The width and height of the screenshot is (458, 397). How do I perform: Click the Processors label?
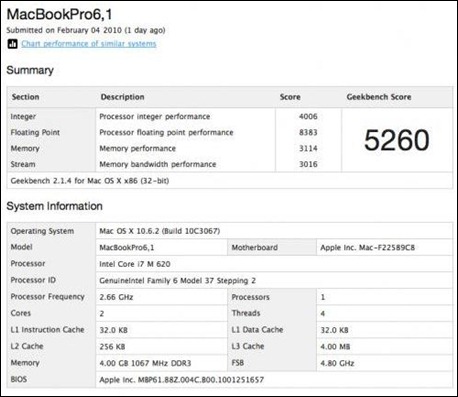[x=250, y=297]
